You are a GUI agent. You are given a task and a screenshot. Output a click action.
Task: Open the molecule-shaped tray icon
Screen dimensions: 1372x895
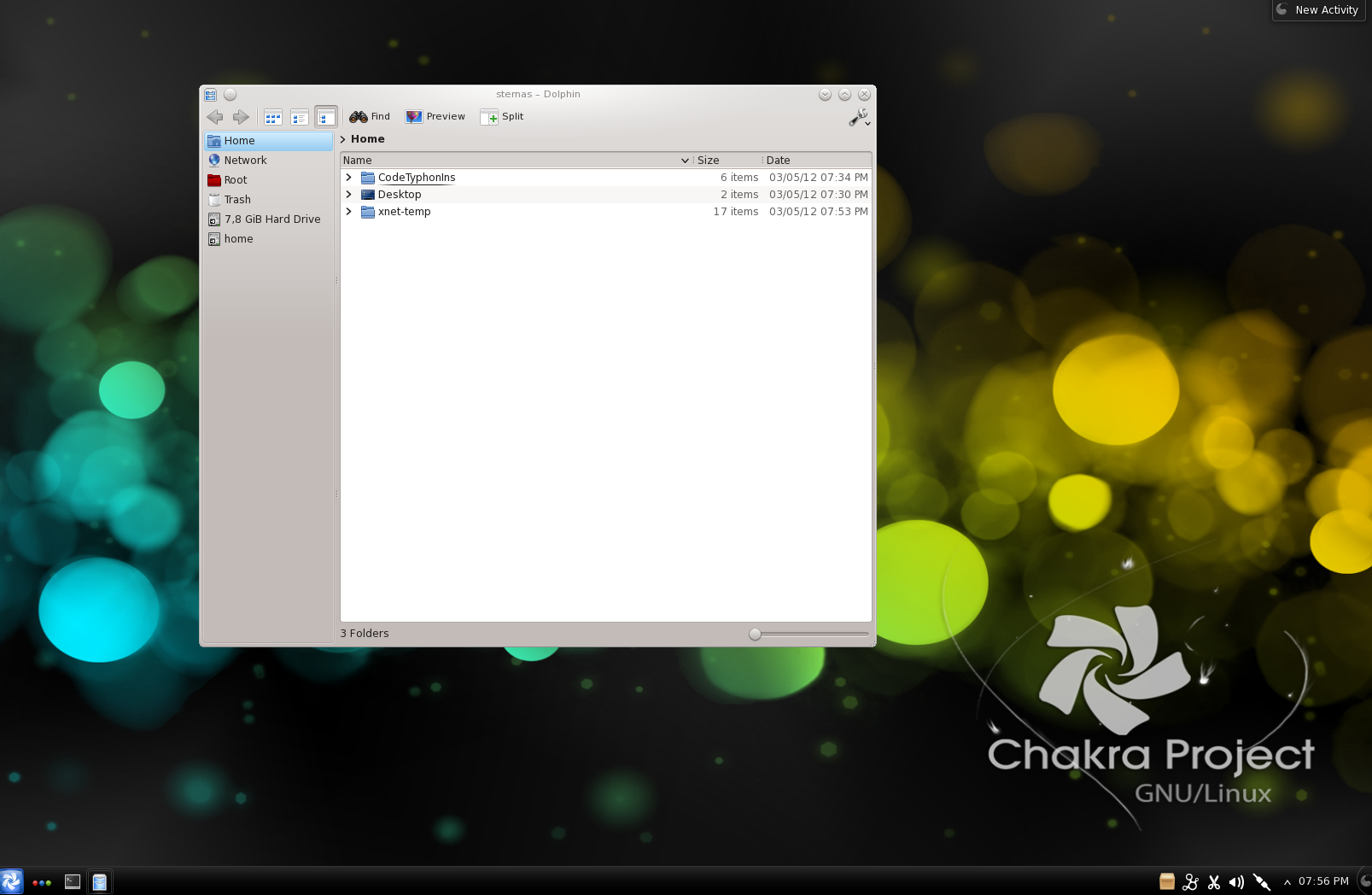coord(1191,882)
